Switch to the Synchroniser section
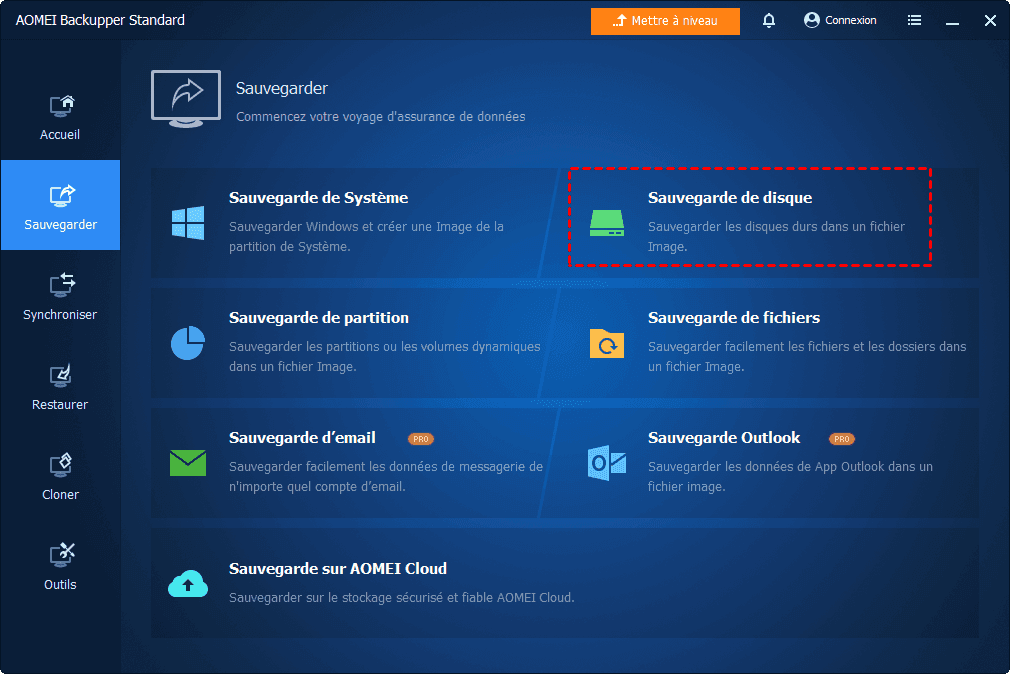Viewport: 1010px width, 674px height. coord(60,296)
